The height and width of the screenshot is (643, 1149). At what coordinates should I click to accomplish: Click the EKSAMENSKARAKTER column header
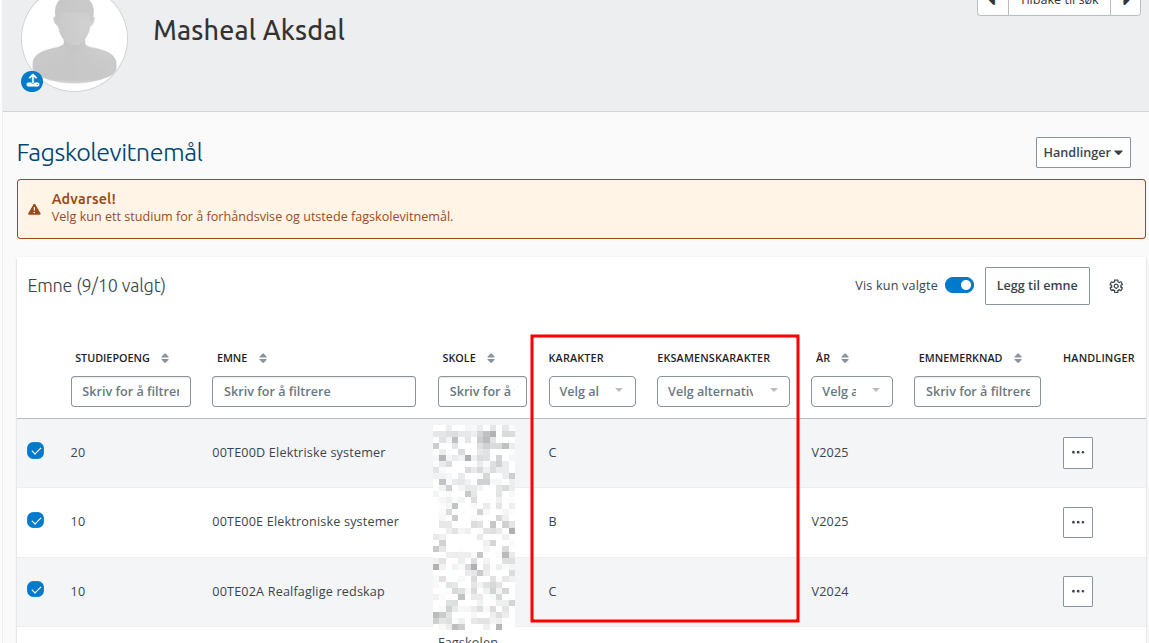click(714, 358)
